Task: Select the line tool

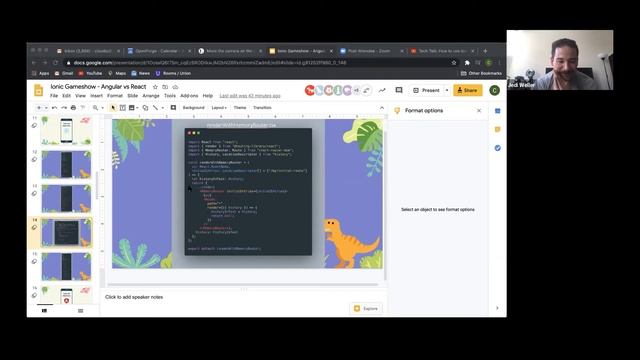Action: 156,108
